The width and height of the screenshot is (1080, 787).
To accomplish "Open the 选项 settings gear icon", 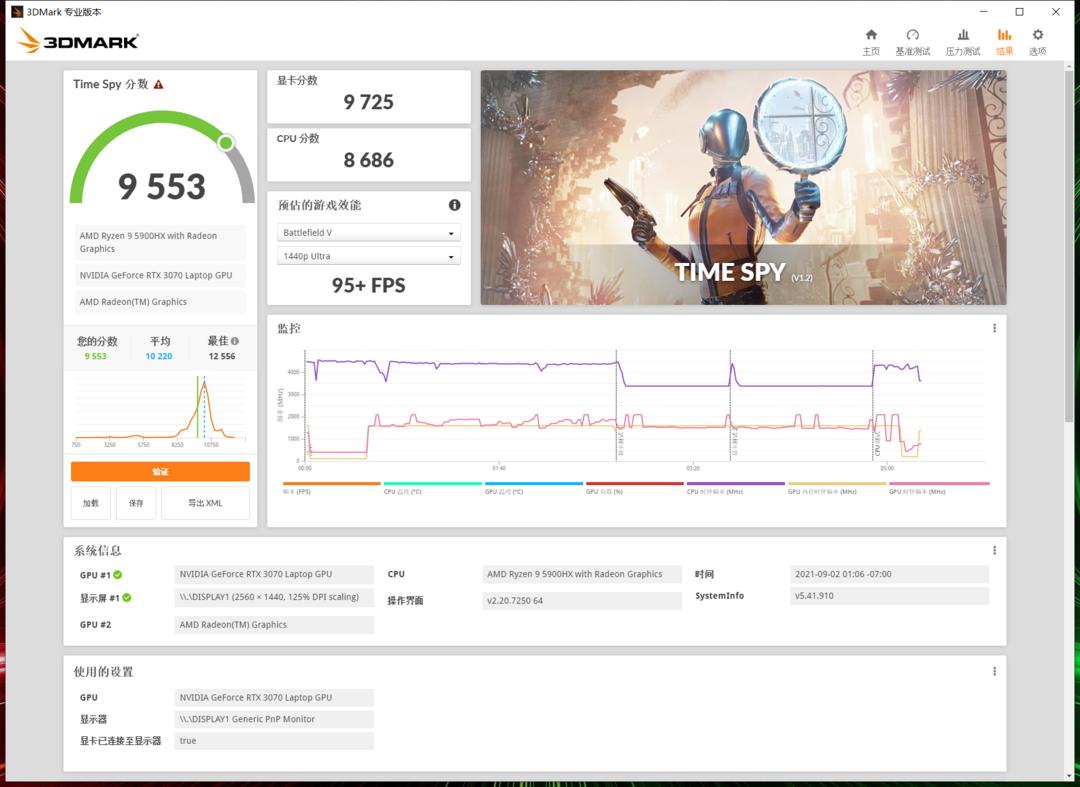I will (x=1037, y=37).
